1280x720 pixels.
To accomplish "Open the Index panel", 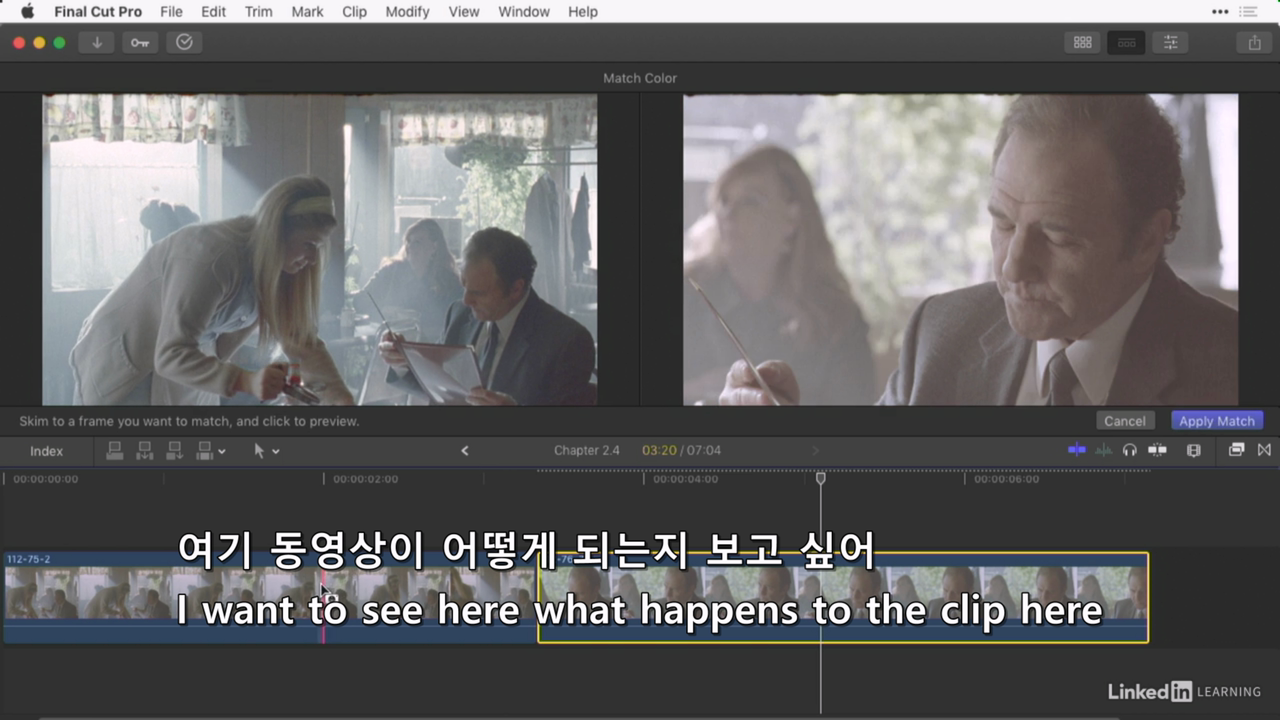I will click(x=46, y=451).
